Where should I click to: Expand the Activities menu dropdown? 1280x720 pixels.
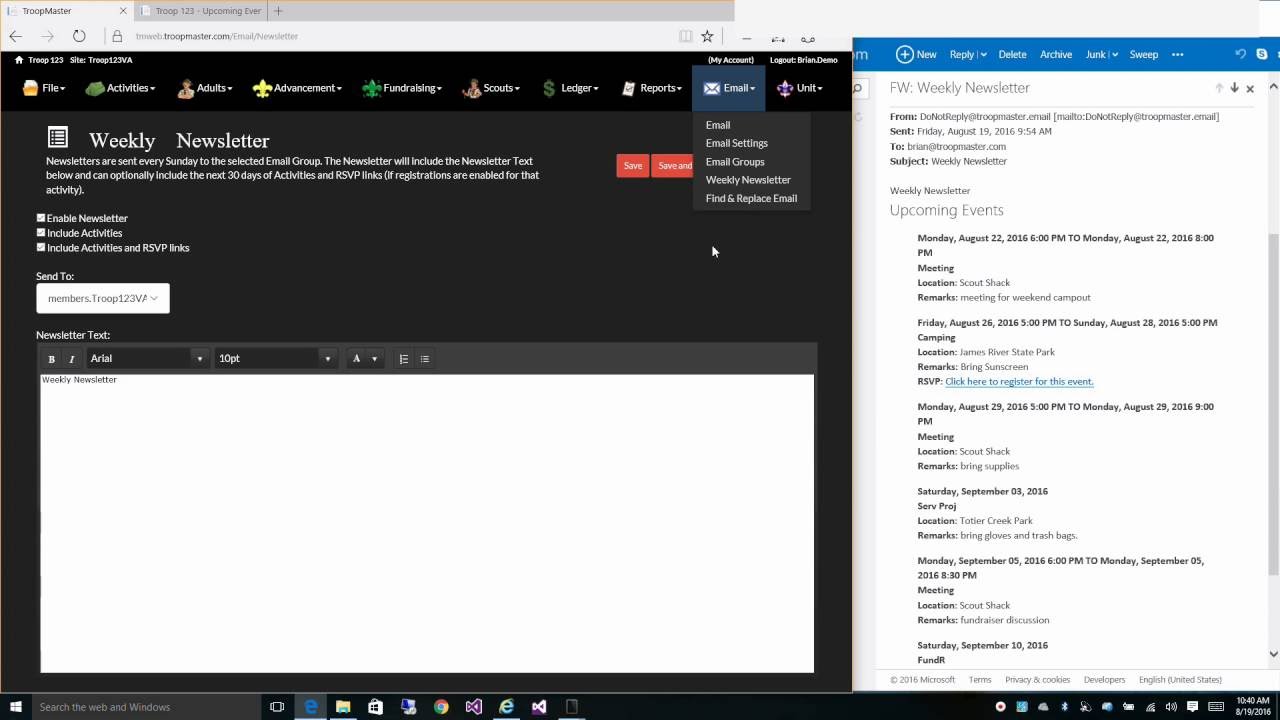[120, 88]
